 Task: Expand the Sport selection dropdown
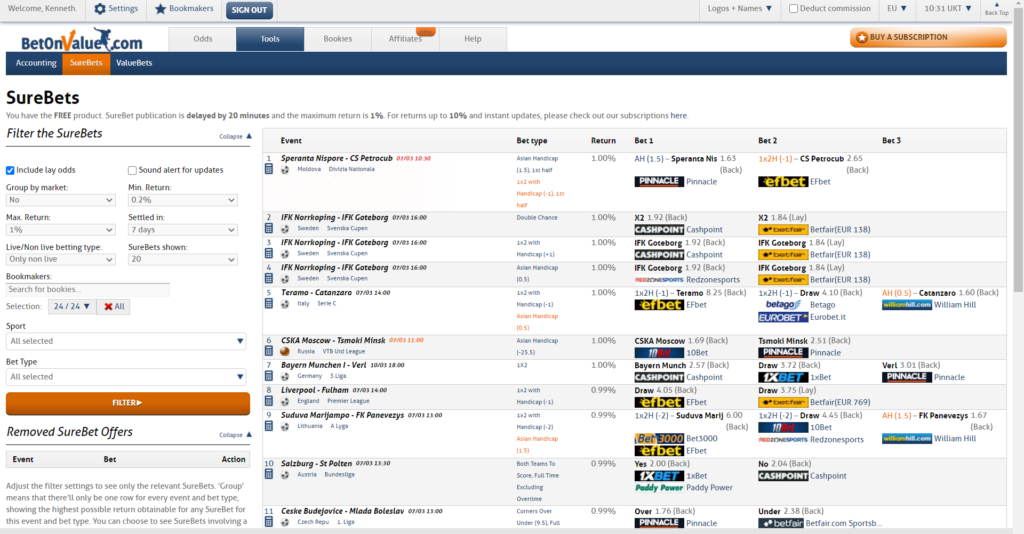[x=126, y=341]
